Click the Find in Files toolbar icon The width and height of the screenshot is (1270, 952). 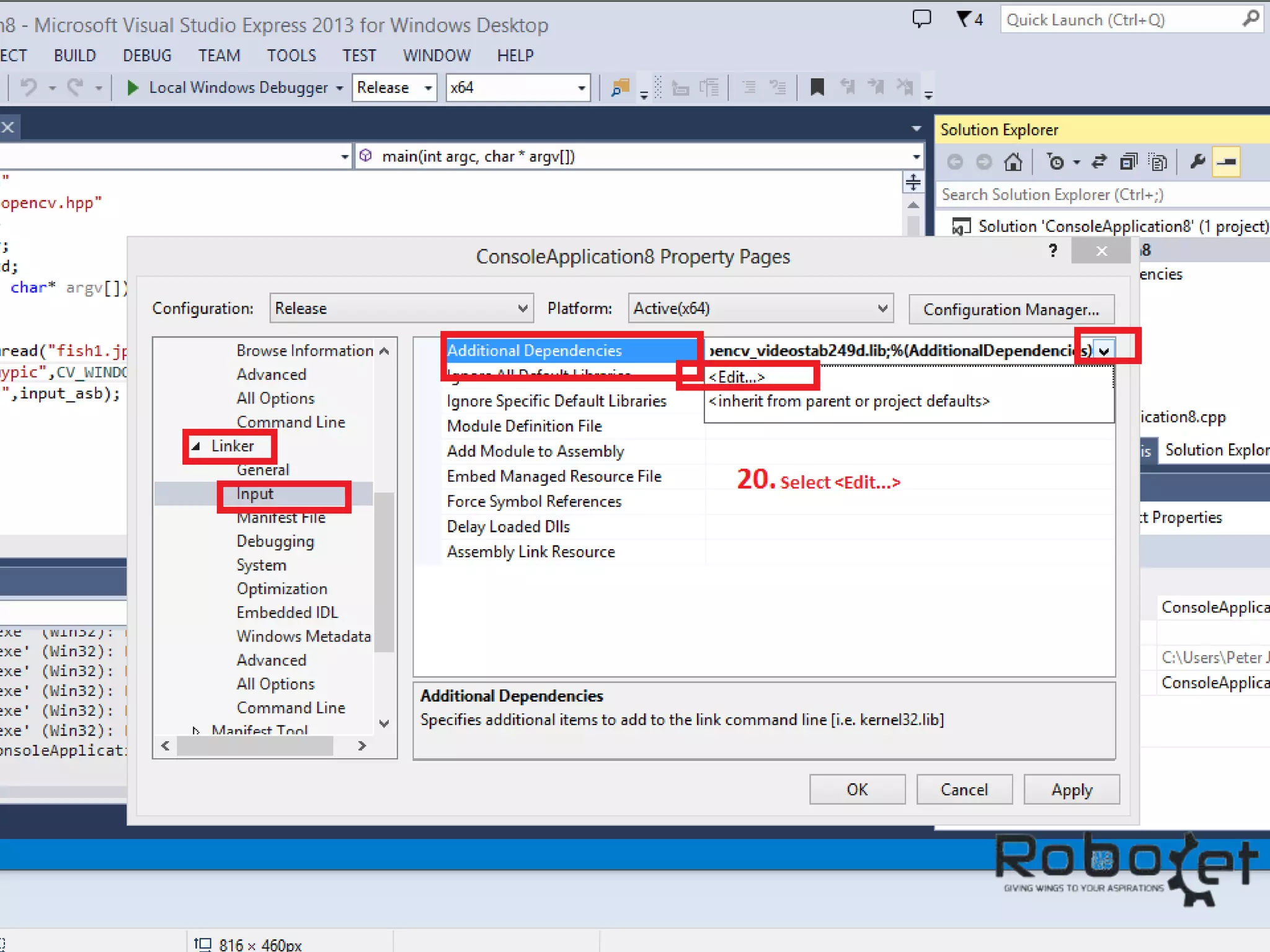coord(619,87)
